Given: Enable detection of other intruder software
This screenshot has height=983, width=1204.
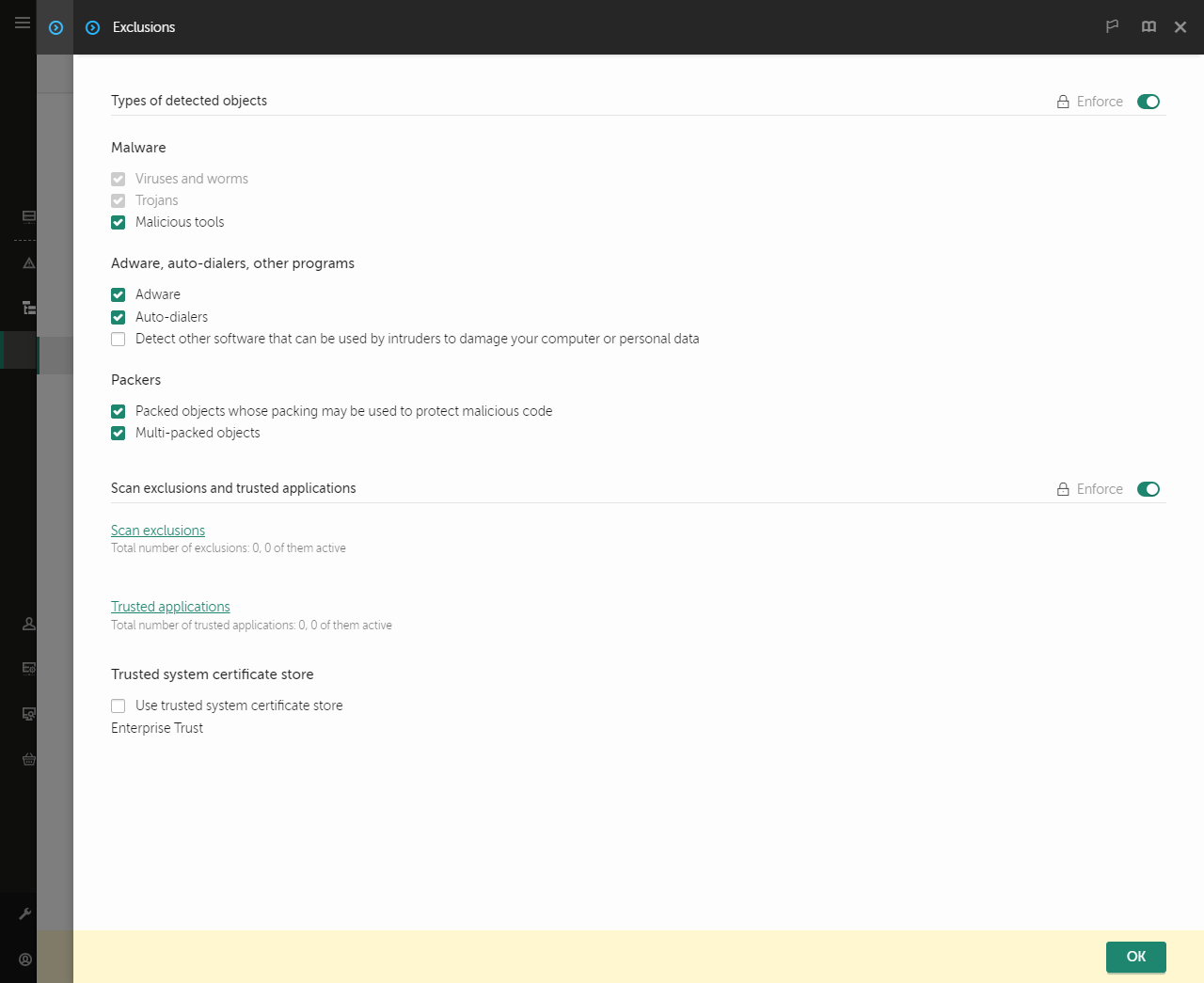Looking at the screenshot, I should 118,339.
